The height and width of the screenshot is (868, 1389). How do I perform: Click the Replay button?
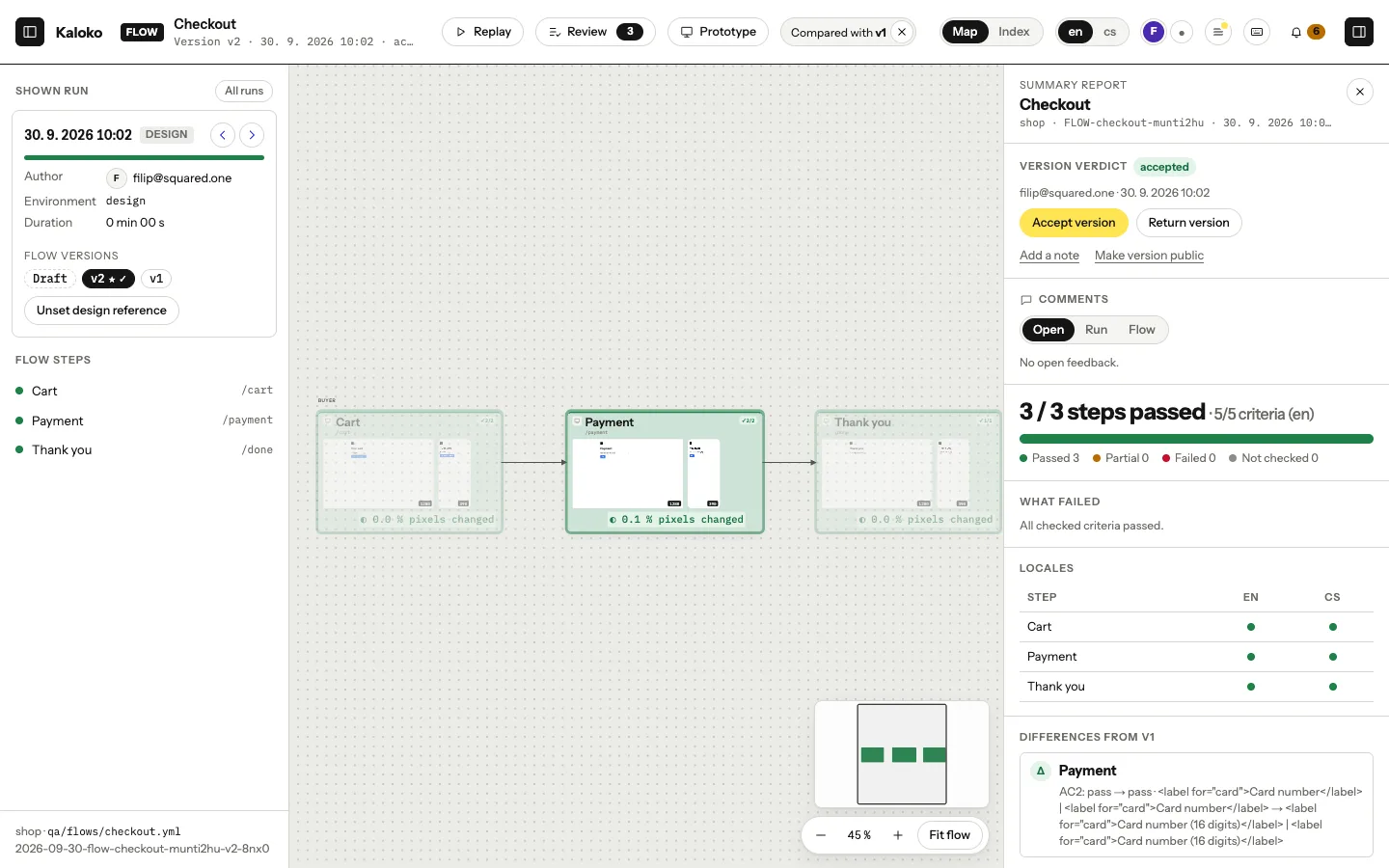click(x=482, y=32)
